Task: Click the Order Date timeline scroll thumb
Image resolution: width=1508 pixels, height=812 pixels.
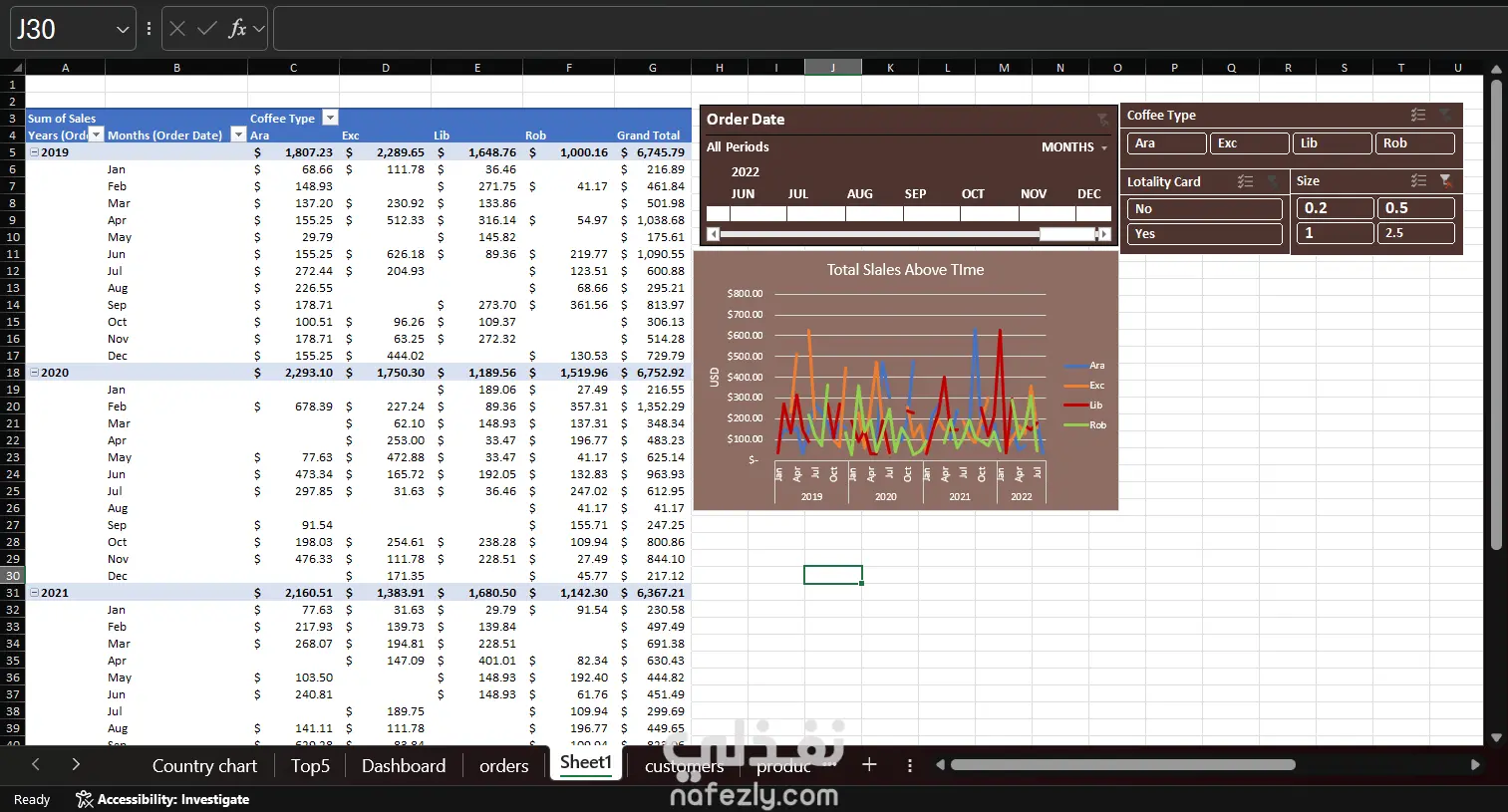Action: 1066,234
